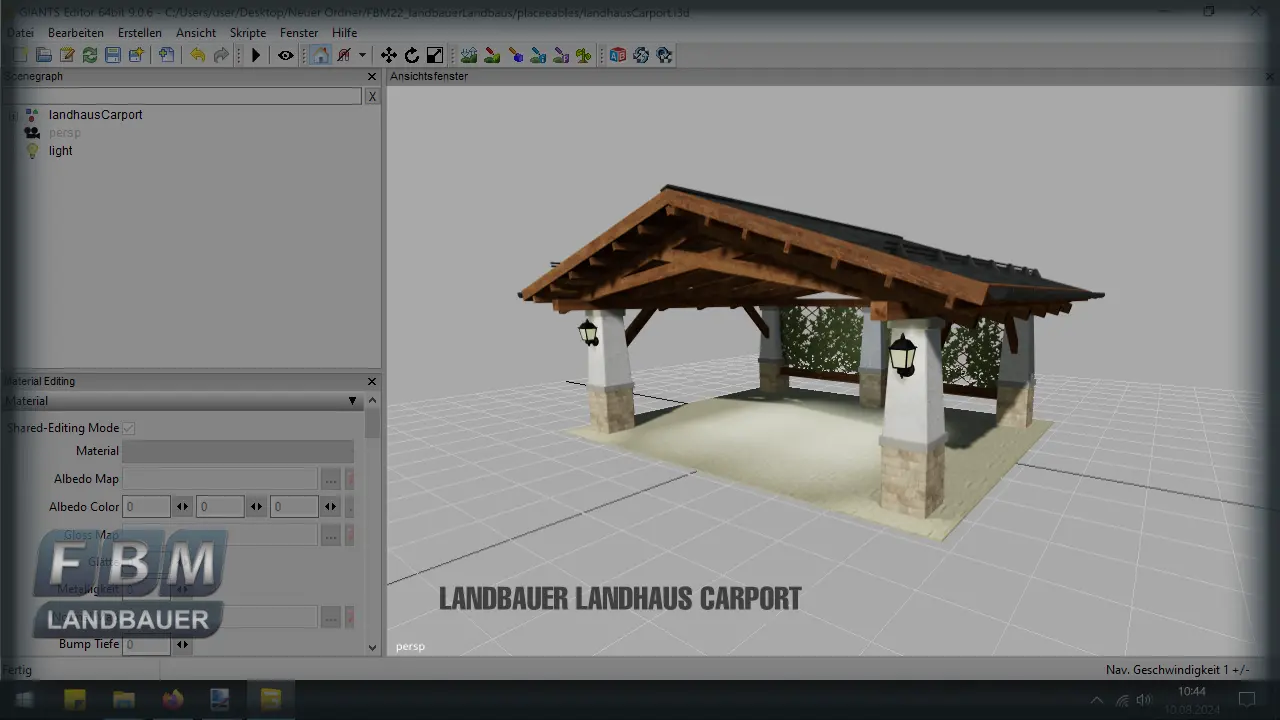Select the foliage paint tool icon
The height and width of the screenshot is (720, 1280).
(x=583, y=55)
